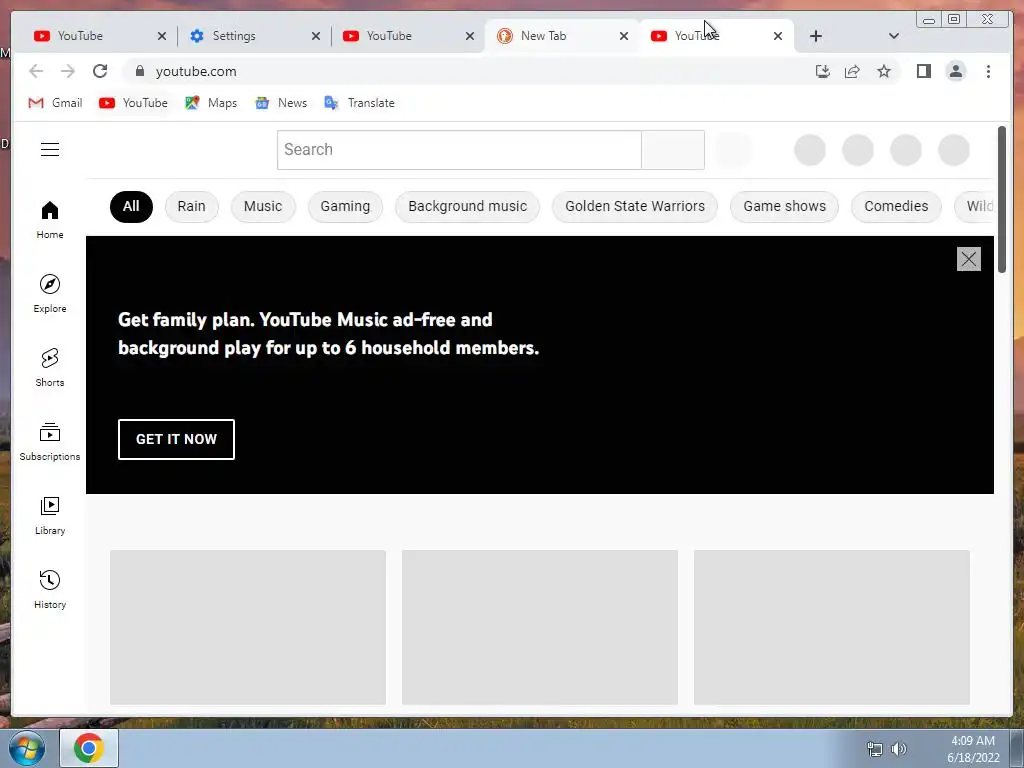Bookmark this page with the star icon
This screenshot has width=1024, height=768.
pos(884,71)
